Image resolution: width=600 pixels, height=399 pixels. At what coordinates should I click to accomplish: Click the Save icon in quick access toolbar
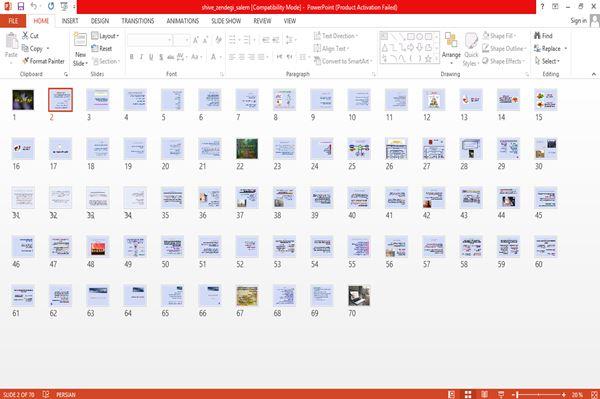pos(21,7)
